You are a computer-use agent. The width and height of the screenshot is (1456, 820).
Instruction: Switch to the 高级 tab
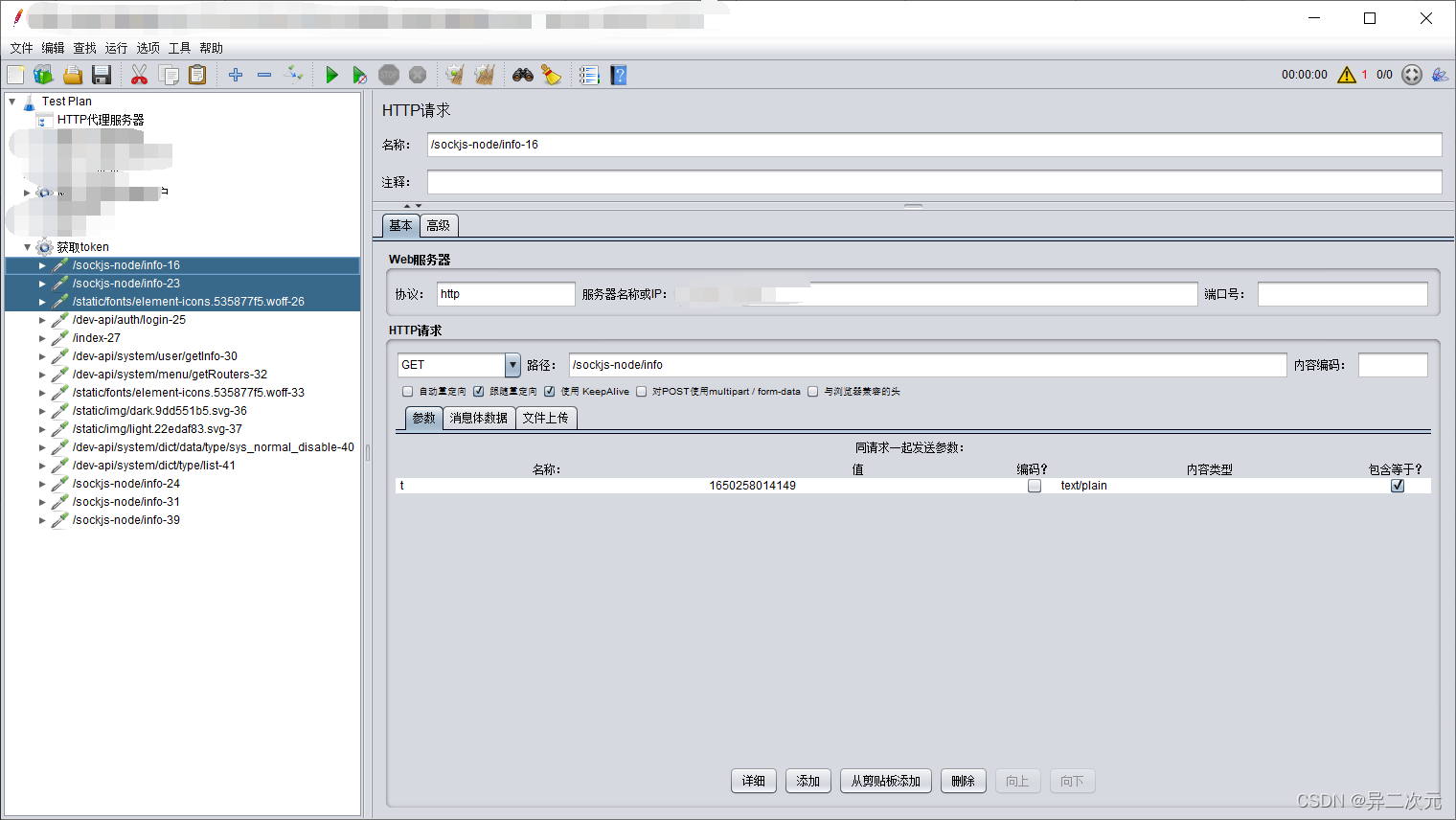click(439, 226)
